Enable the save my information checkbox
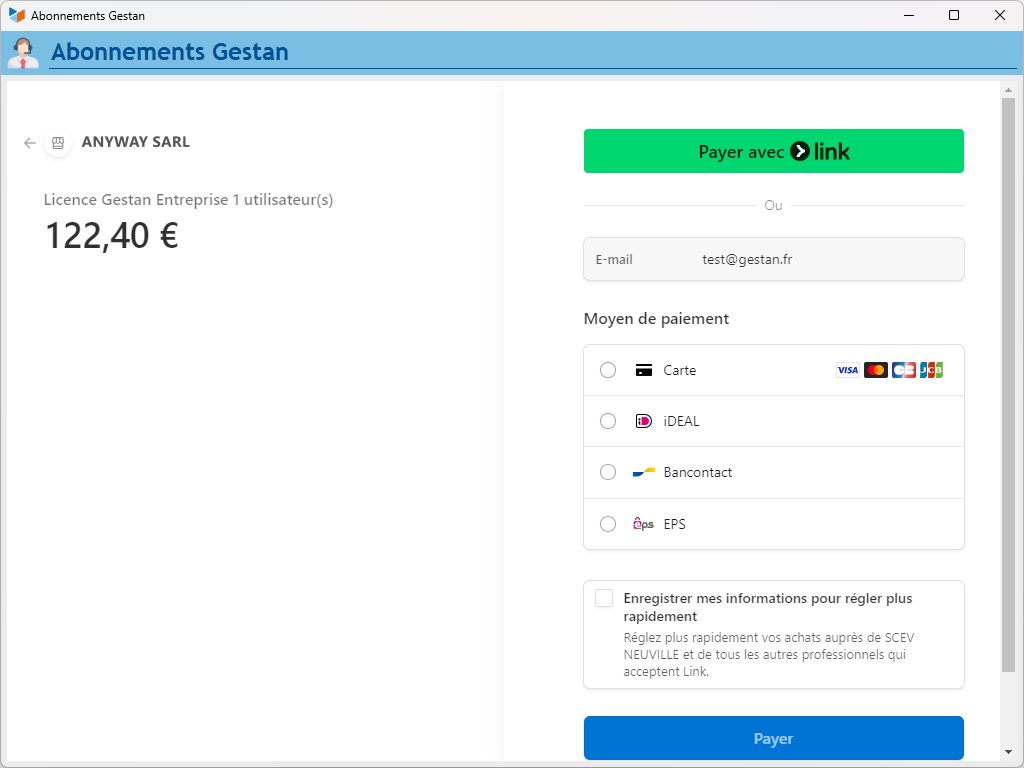This screenshot has height=768, width=1024. (x=604, y=598)
